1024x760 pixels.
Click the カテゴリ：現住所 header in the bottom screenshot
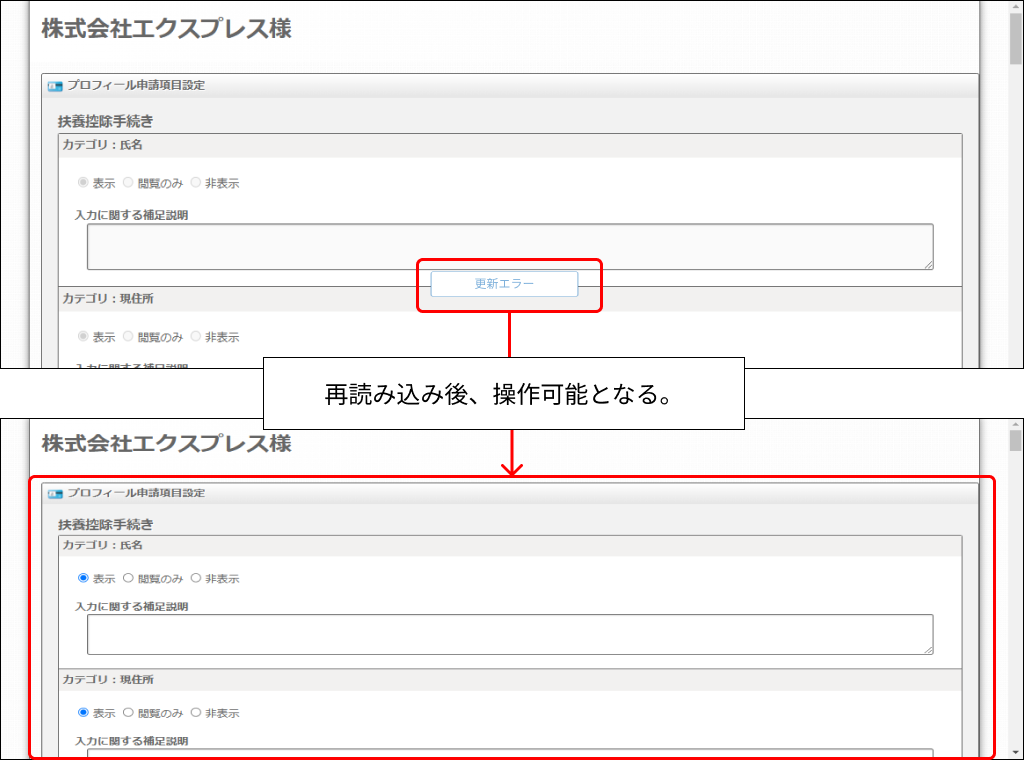(108, 680)
